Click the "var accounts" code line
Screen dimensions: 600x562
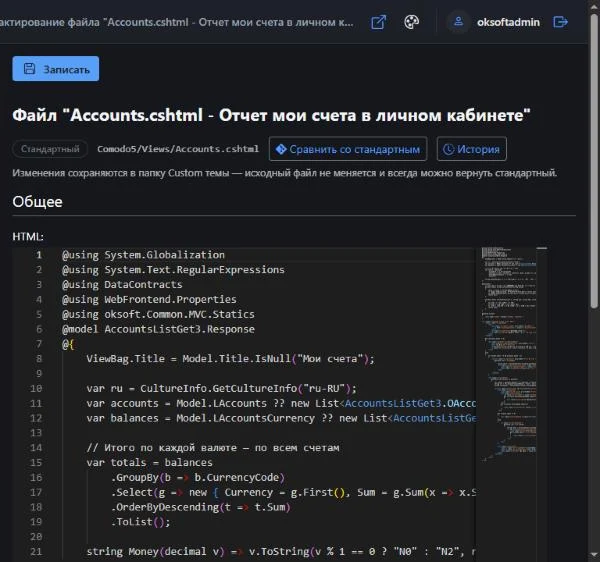[281, 404]
